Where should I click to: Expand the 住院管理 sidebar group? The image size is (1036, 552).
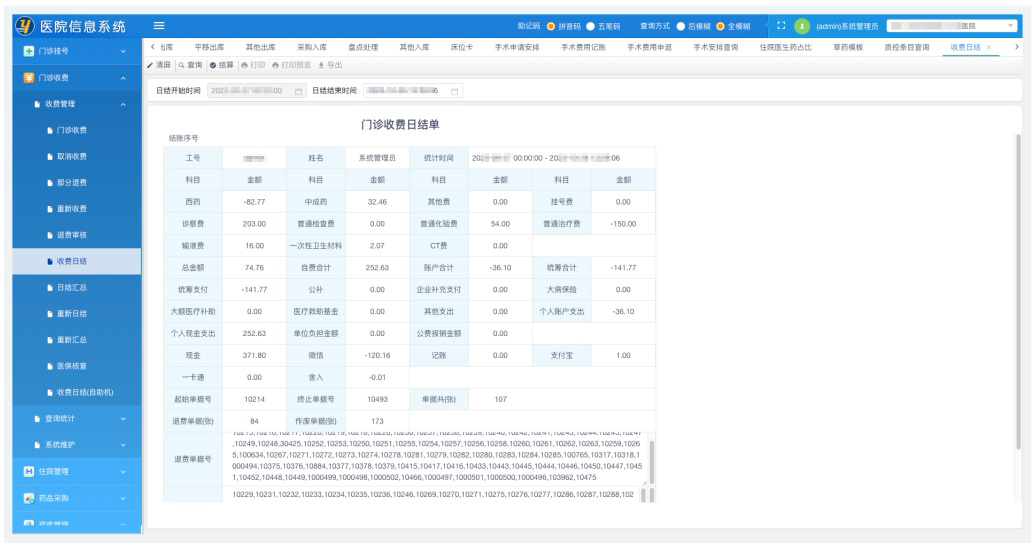pos(124,471)
